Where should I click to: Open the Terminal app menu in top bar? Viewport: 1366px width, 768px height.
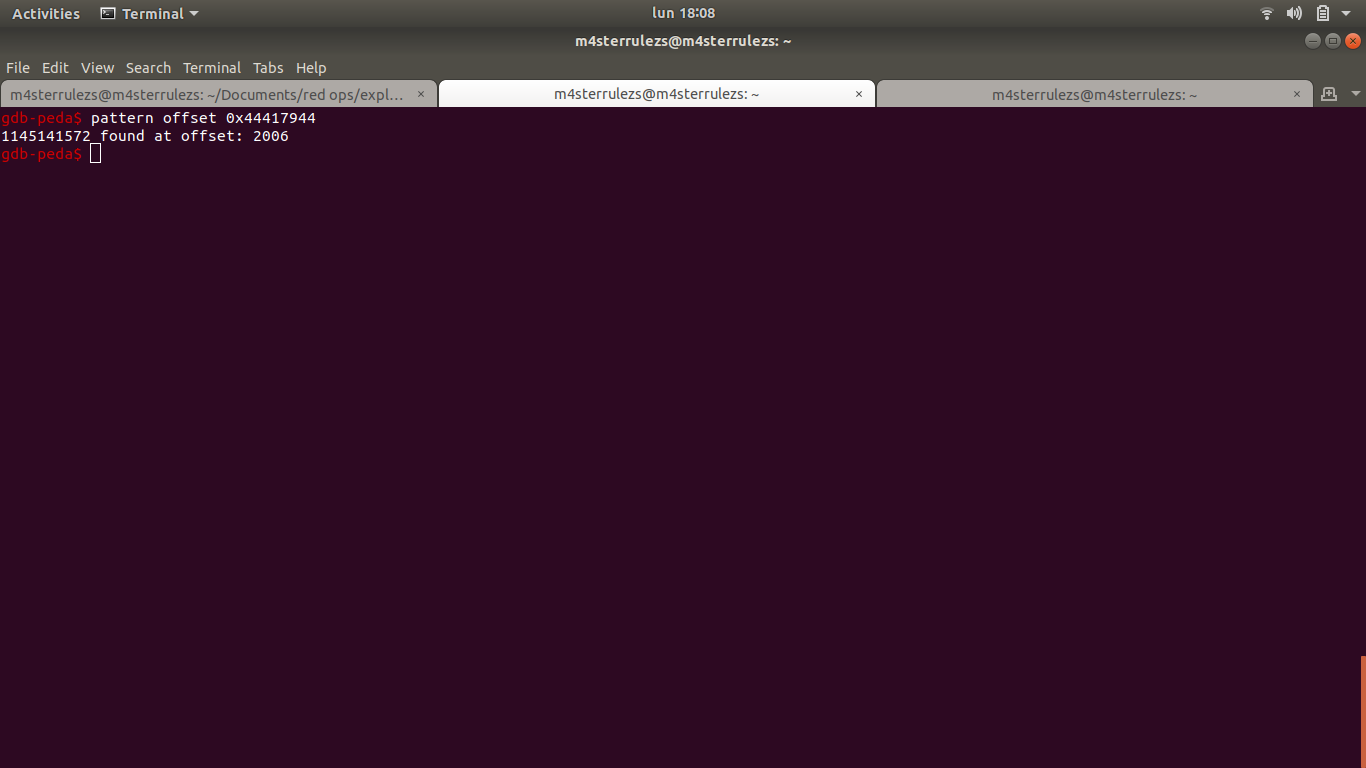[x=149, y=14]
